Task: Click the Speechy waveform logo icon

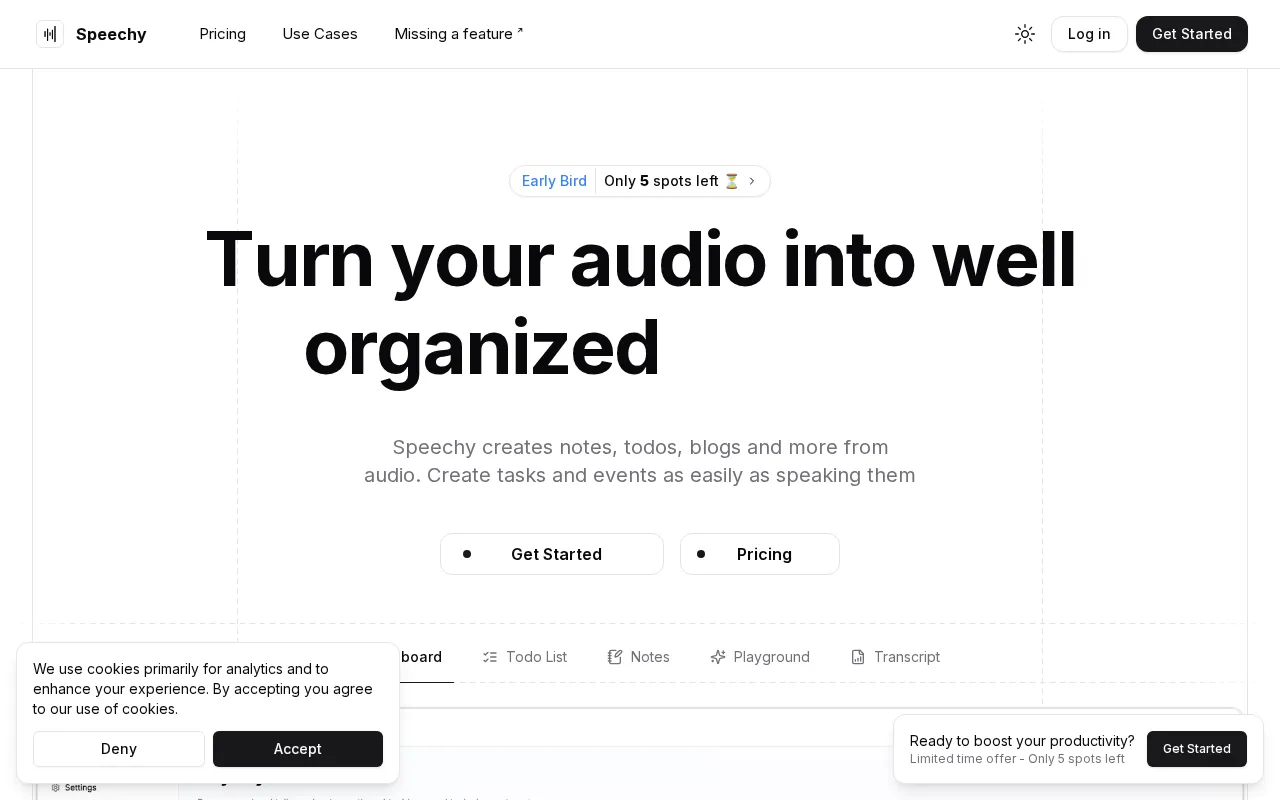Action: (50, 34)
